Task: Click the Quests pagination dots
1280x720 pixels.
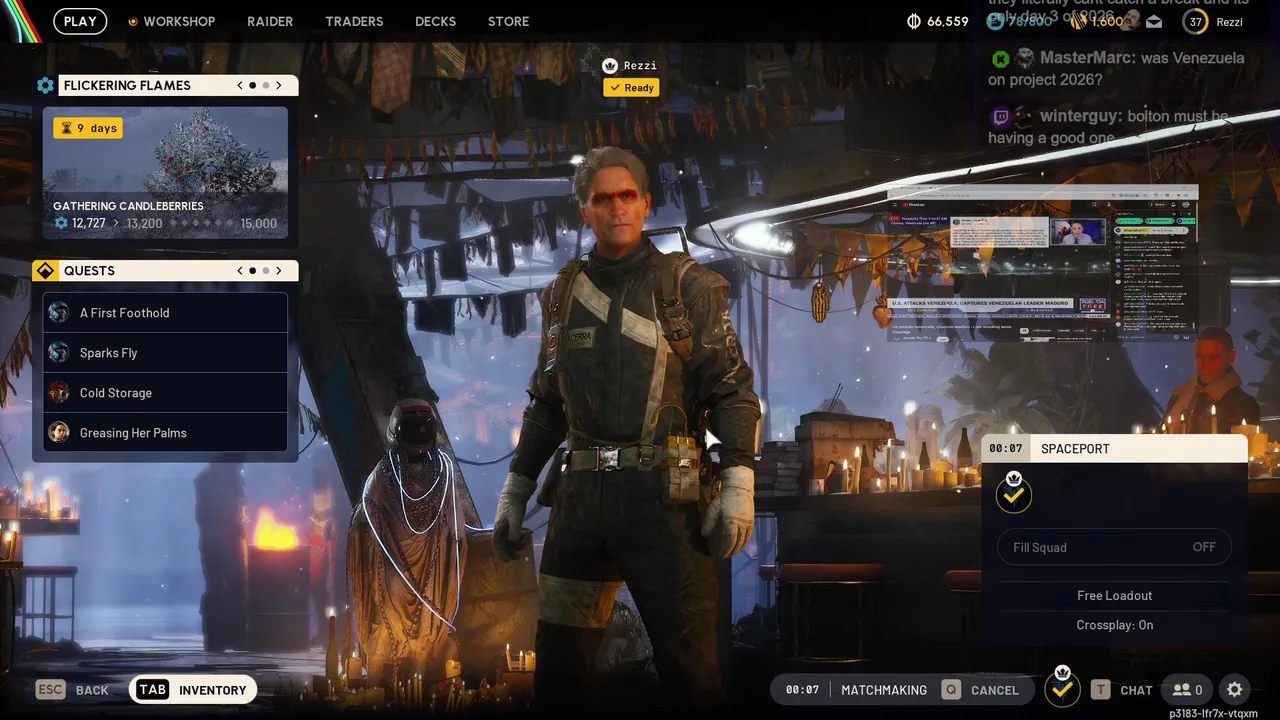Action: 259,271
